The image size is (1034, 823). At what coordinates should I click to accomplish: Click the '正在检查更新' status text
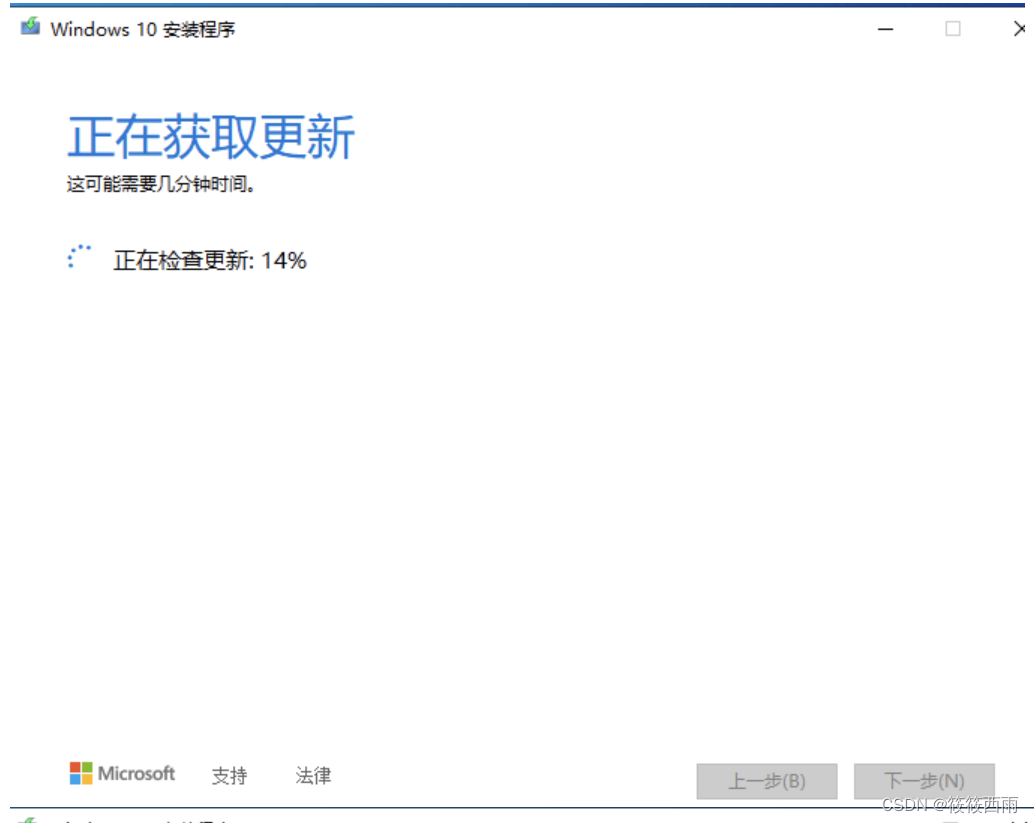(184, 260)
